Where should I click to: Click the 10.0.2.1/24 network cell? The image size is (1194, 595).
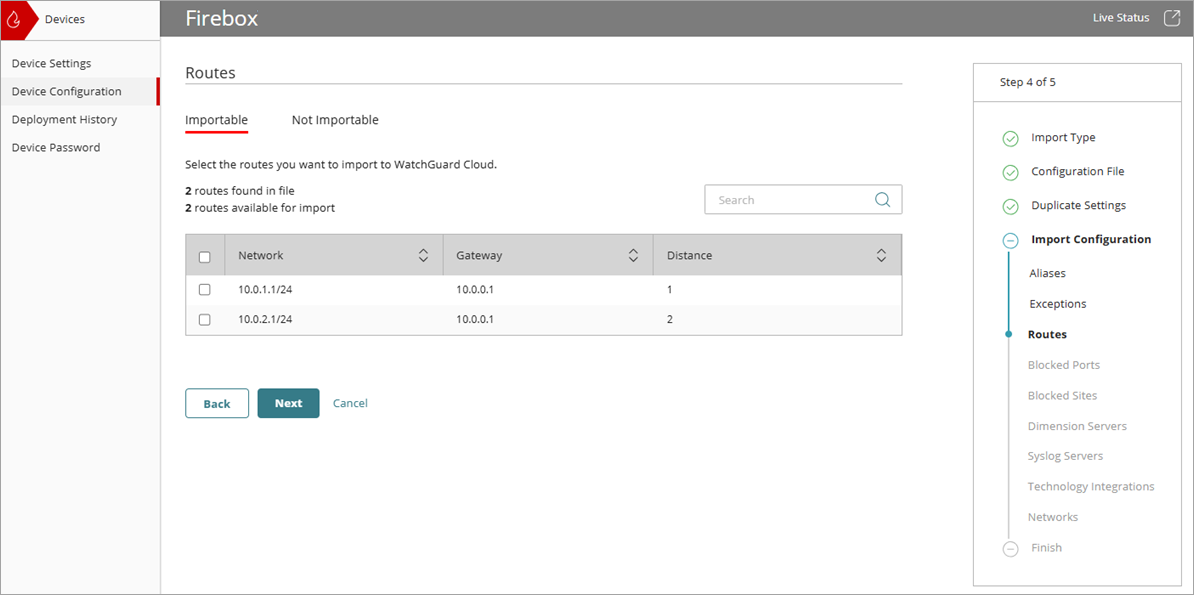pos(265,320)
